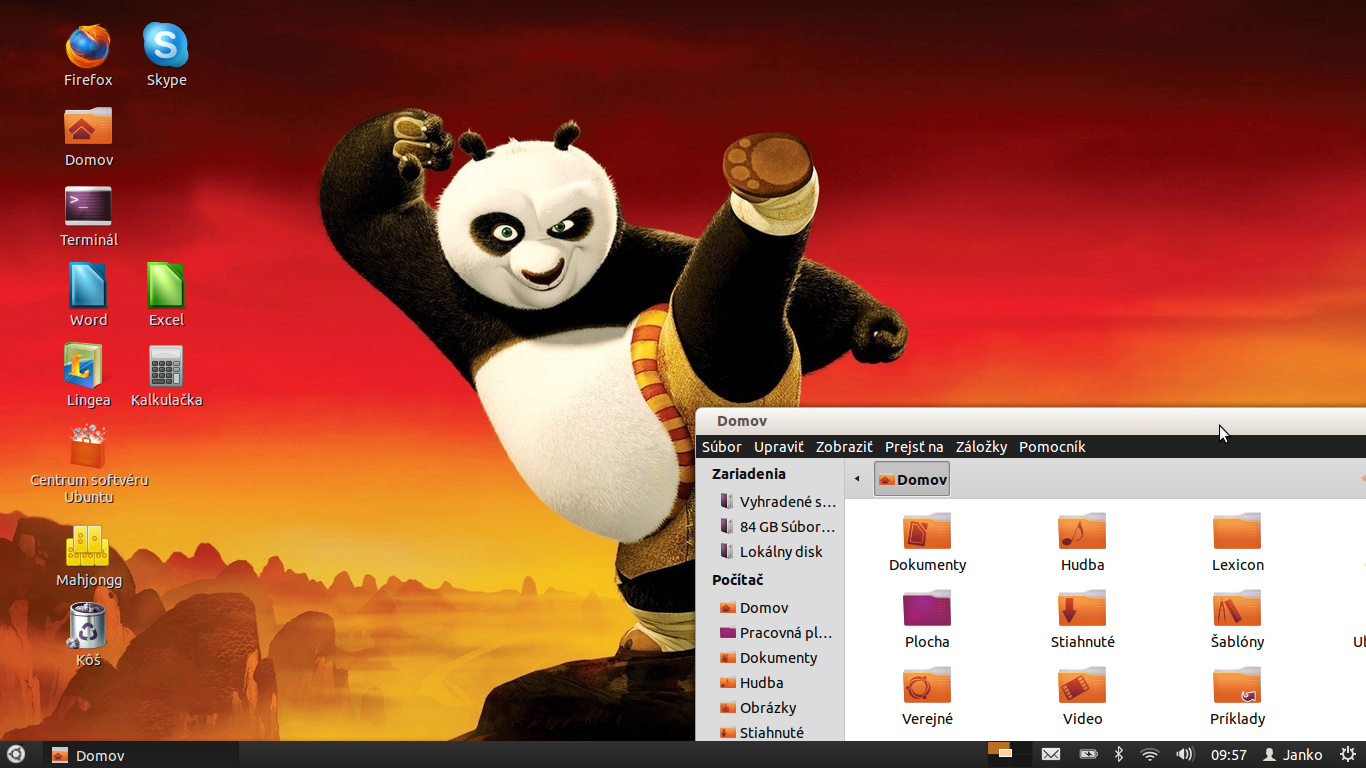Click the 09:57 clock
The width and height of the screenshot is (1366, 768).
click(1229, 755)
